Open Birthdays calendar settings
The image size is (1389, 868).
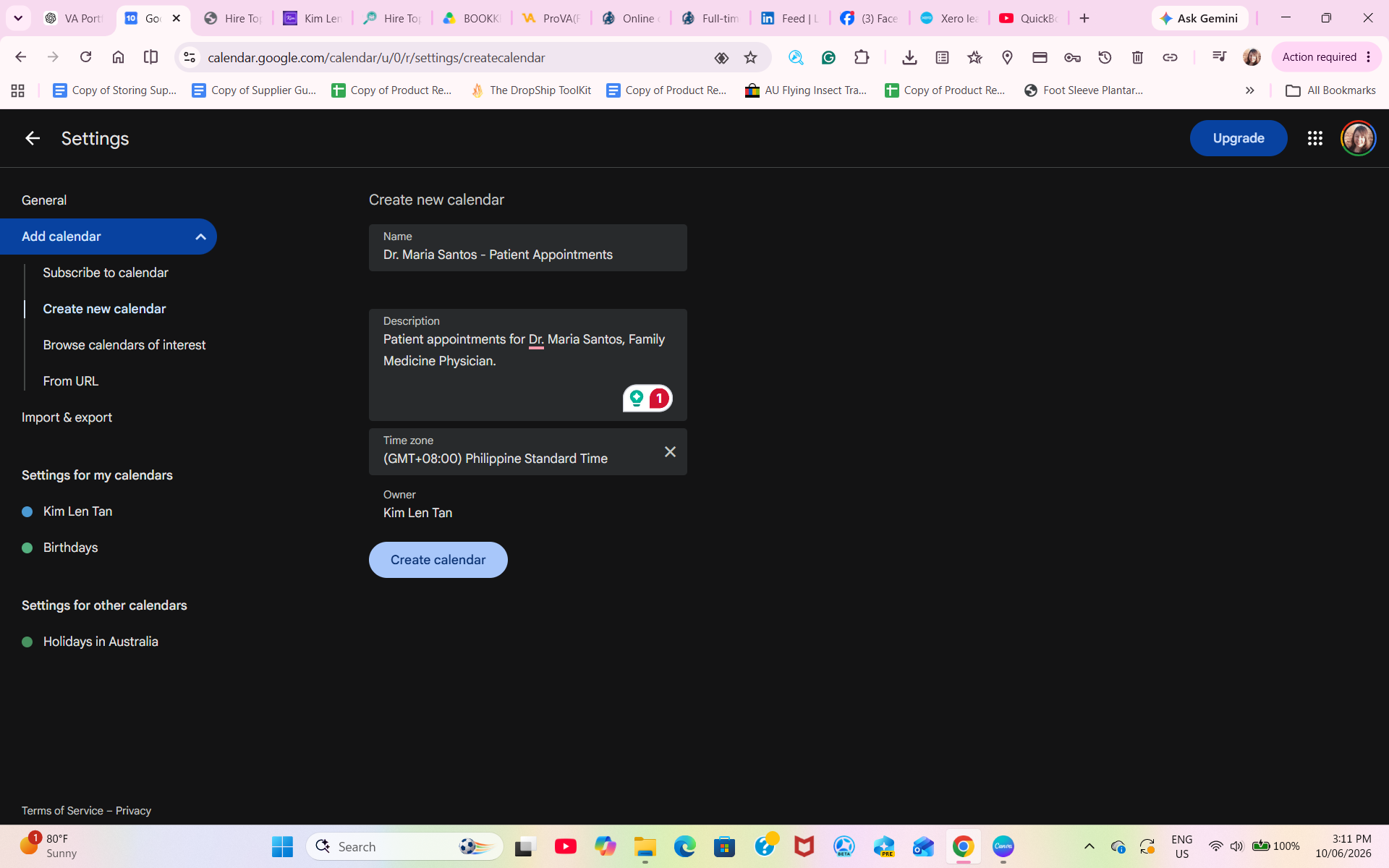tap(70, 548)
